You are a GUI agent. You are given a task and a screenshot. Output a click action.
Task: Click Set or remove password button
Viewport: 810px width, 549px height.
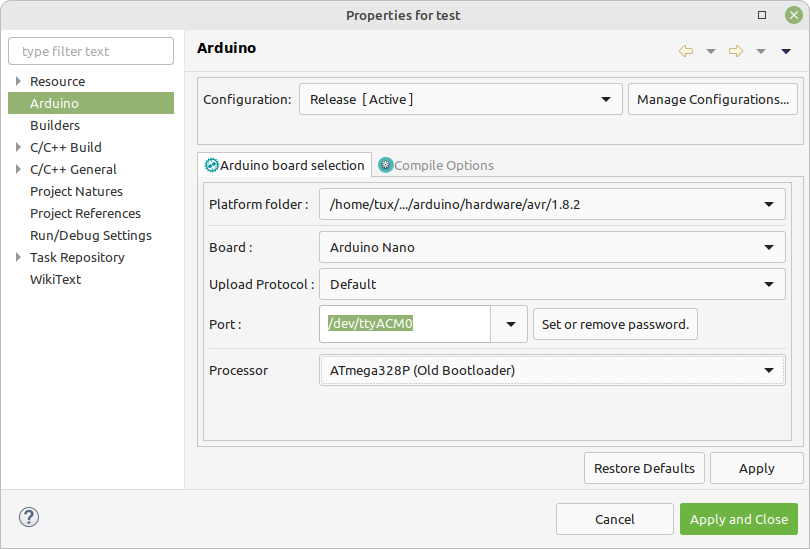click(615, 324)
